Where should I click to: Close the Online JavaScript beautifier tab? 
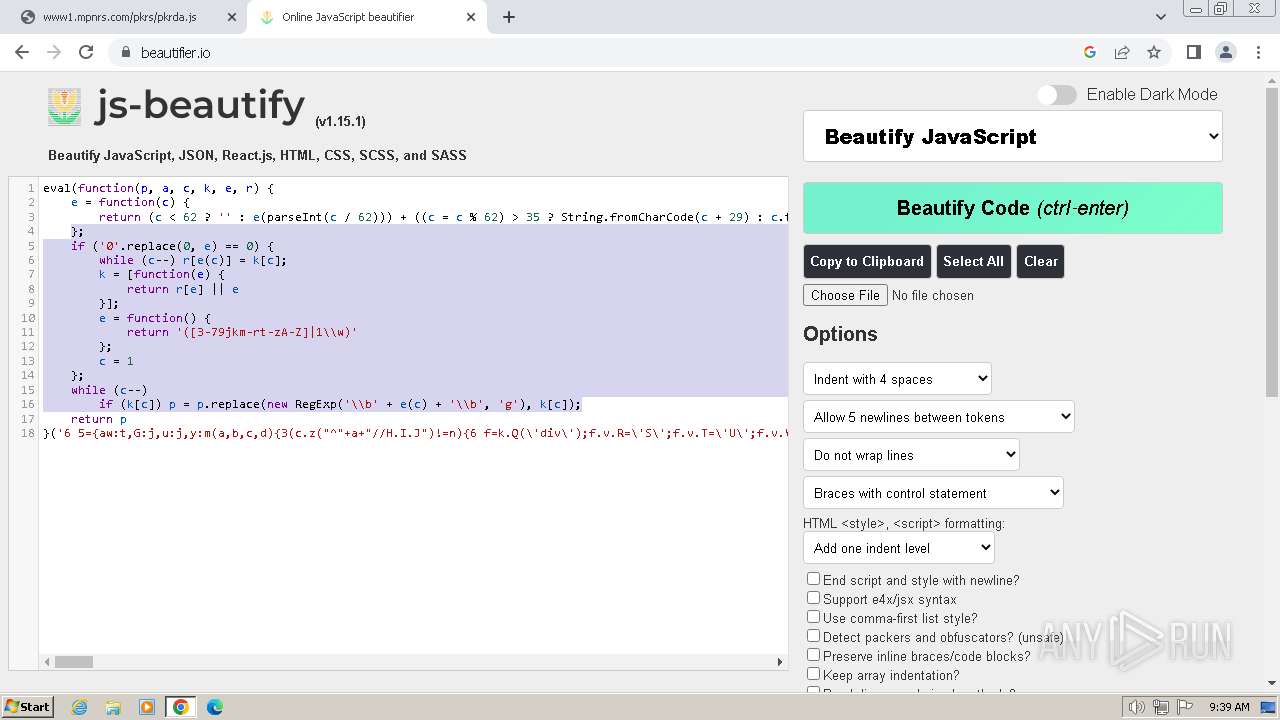(x=473, y=17)
